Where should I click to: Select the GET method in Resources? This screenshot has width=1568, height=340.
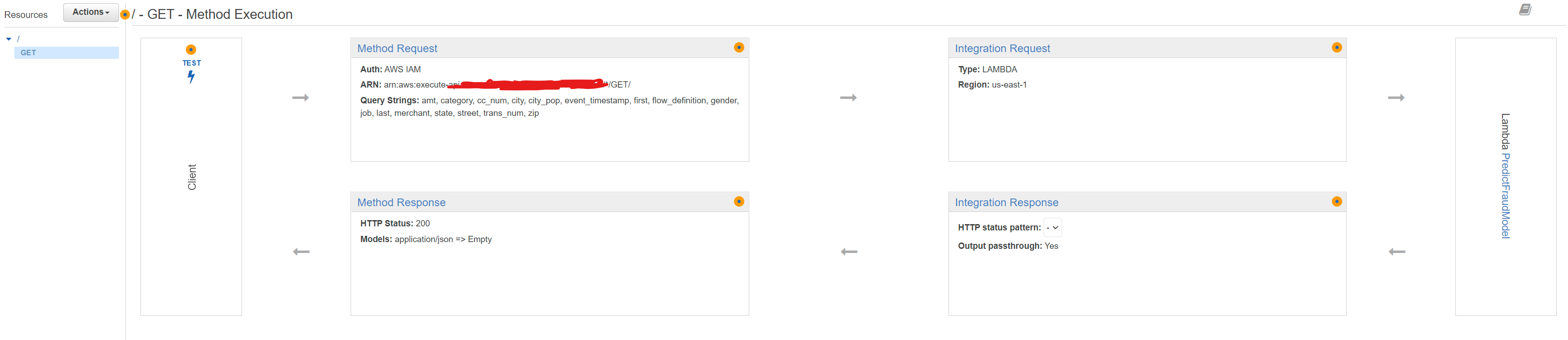coord(29,53)
